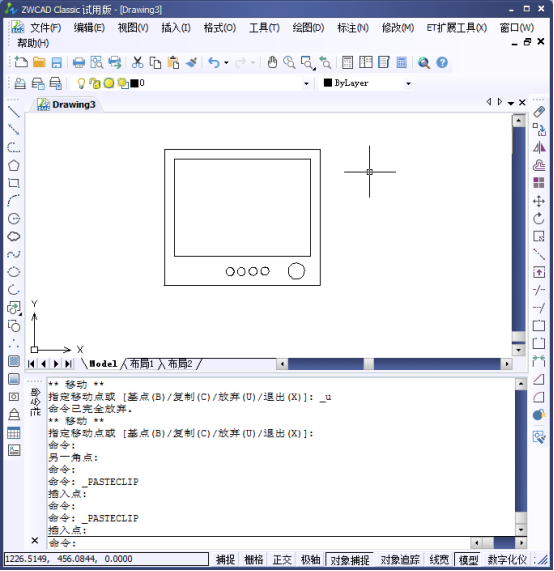Viewport: 554px width, 571px height.
Task: Activate the Pan hand tool
Action: tap(272, 62)
